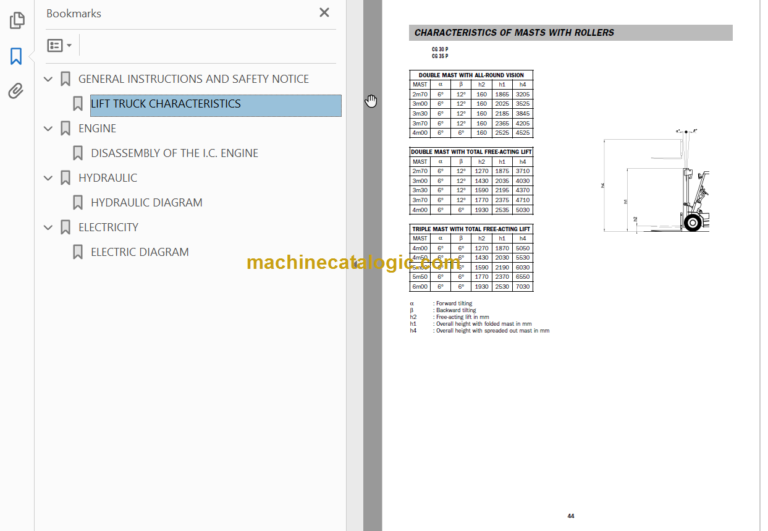Open the HYDRAULIC DIAGRAM bookmark
Image resolution: width=768 pixels, height=531 pixels.
[x=146, y=203]
